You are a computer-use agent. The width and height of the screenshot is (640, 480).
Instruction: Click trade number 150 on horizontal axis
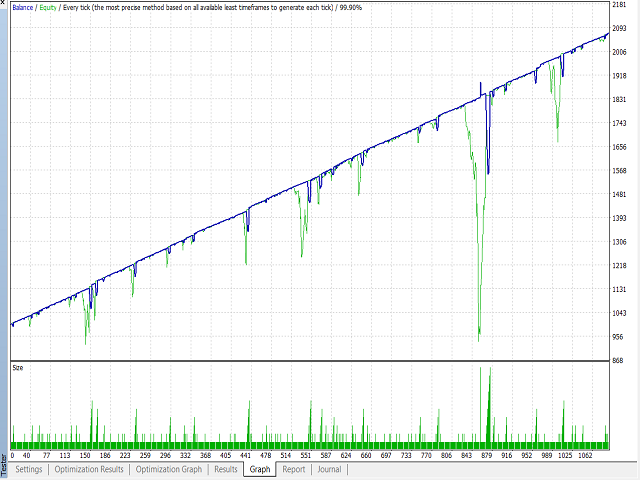tap(85, 455)
